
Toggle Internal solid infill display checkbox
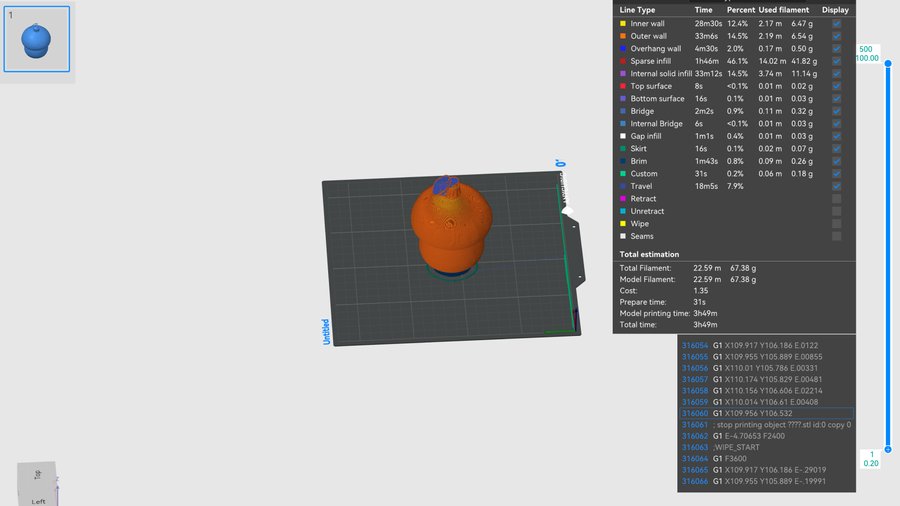836,73
